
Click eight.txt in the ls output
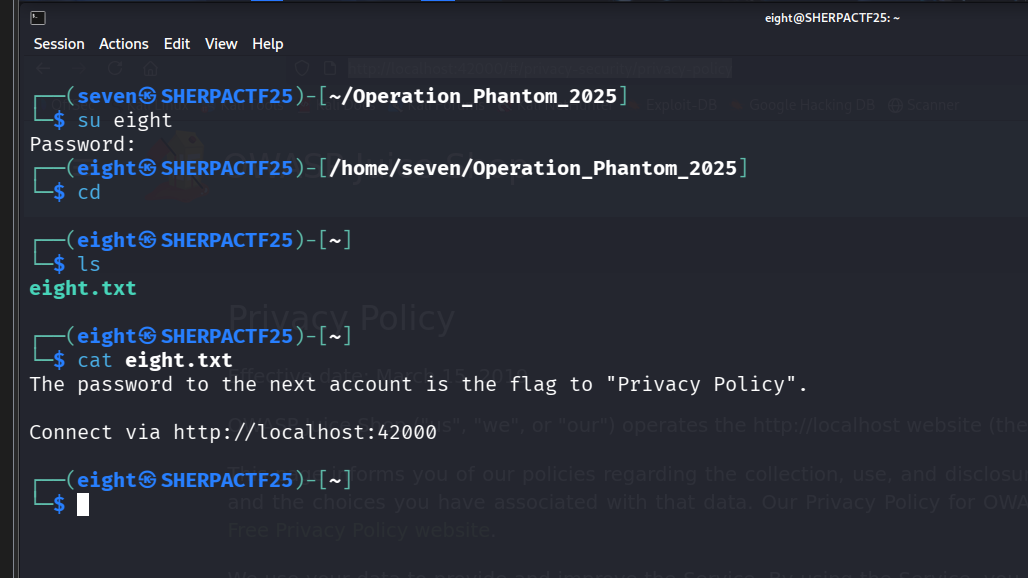pos(83,288)
